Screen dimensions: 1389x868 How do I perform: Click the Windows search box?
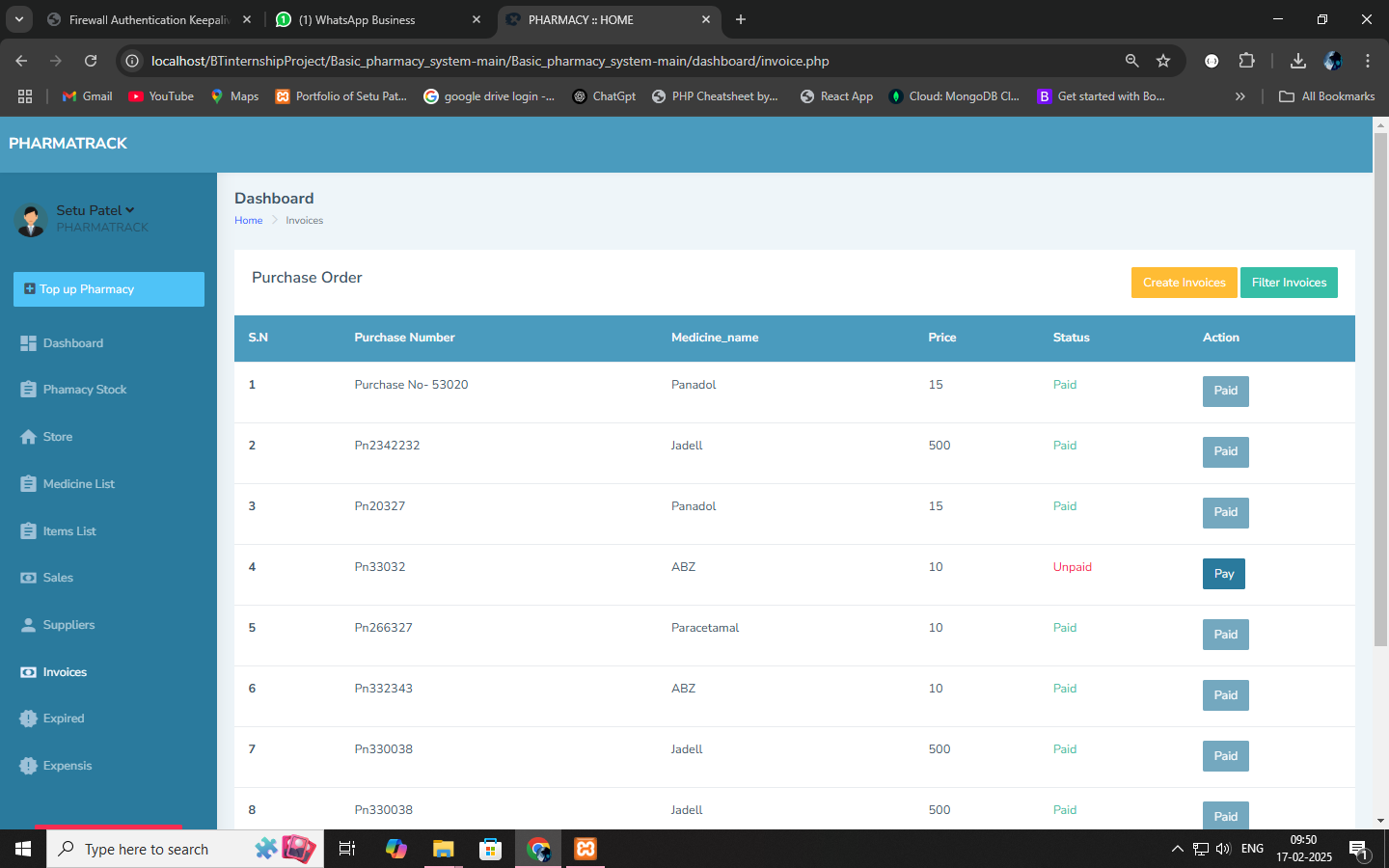(x=185, y=849)
